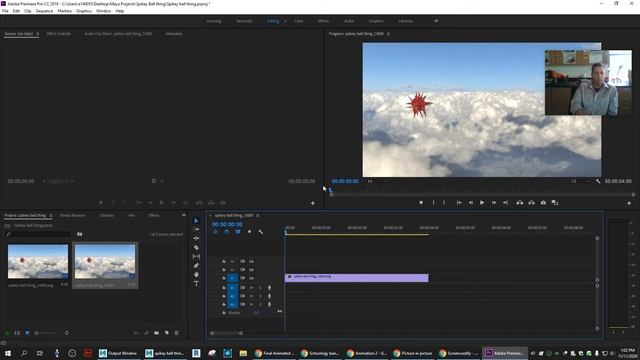Open the File menu
640x360 pixels.
[x=5, y=11]
